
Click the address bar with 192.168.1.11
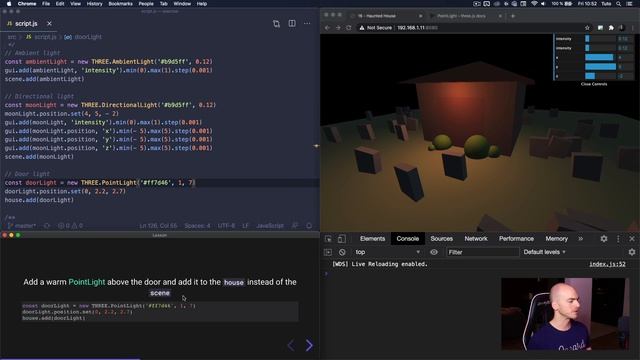pyautogui.click(x=469, y=28)
